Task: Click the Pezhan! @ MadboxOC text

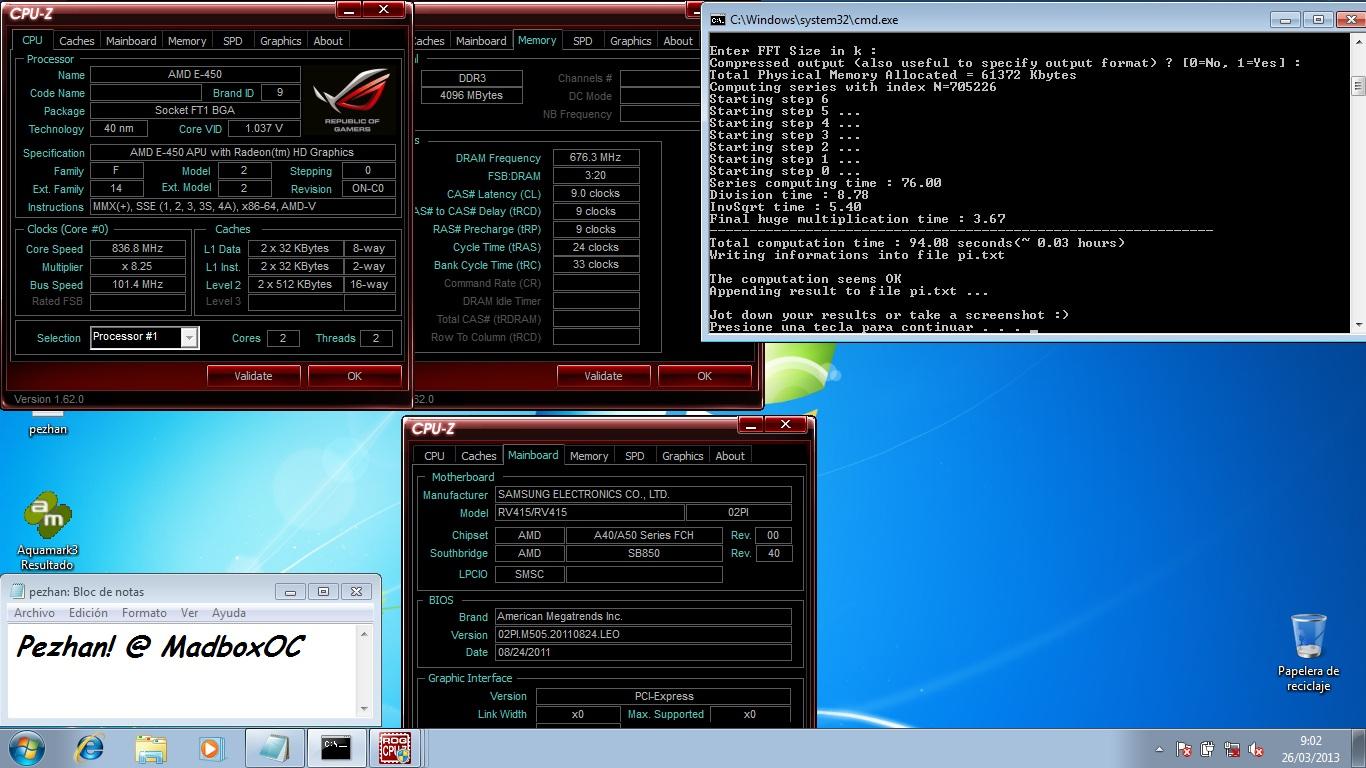Action: (160, 647)
